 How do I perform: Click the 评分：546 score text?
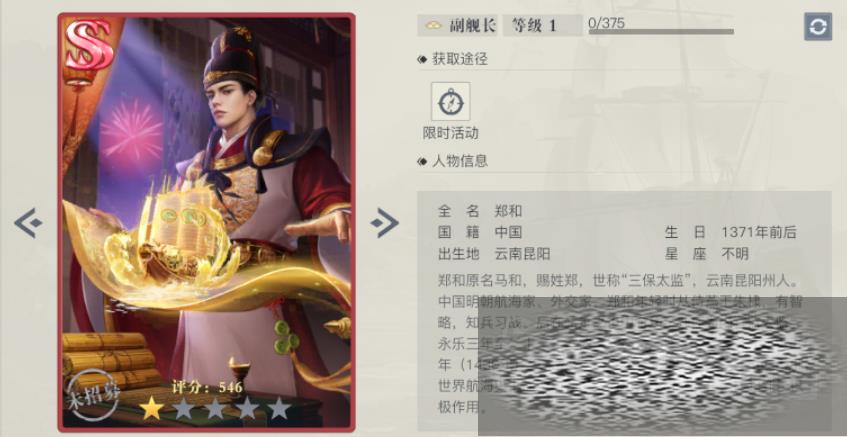207,387
